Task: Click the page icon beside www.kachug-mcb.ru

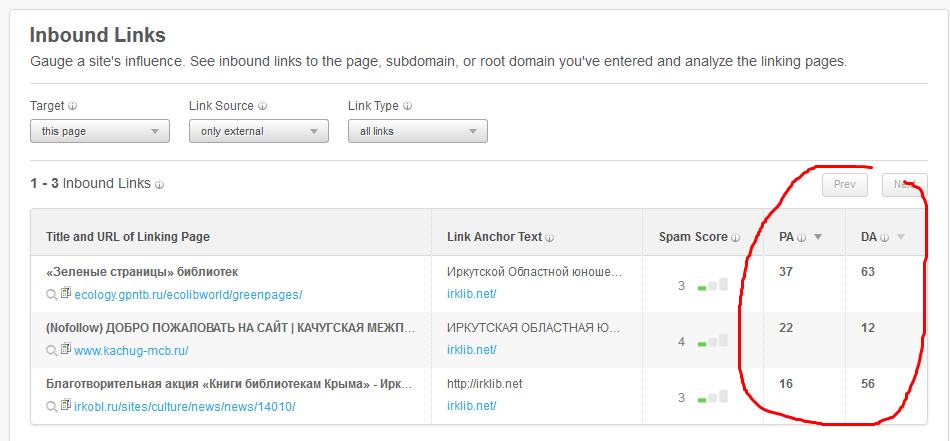Action: click(66, 350)
